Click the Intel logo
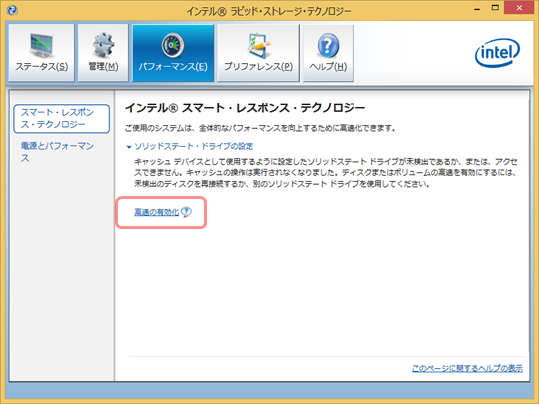 point(497,53)
